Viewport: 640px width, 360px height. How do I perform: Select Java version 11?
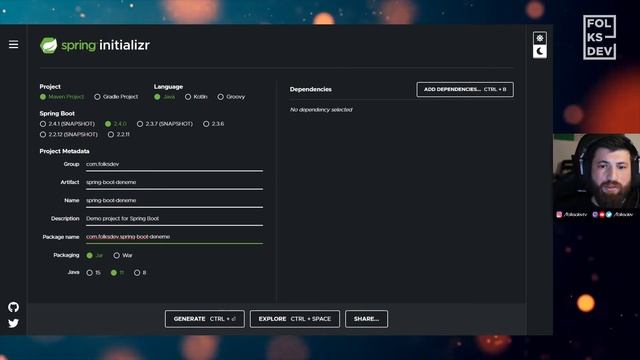point(118,273)
